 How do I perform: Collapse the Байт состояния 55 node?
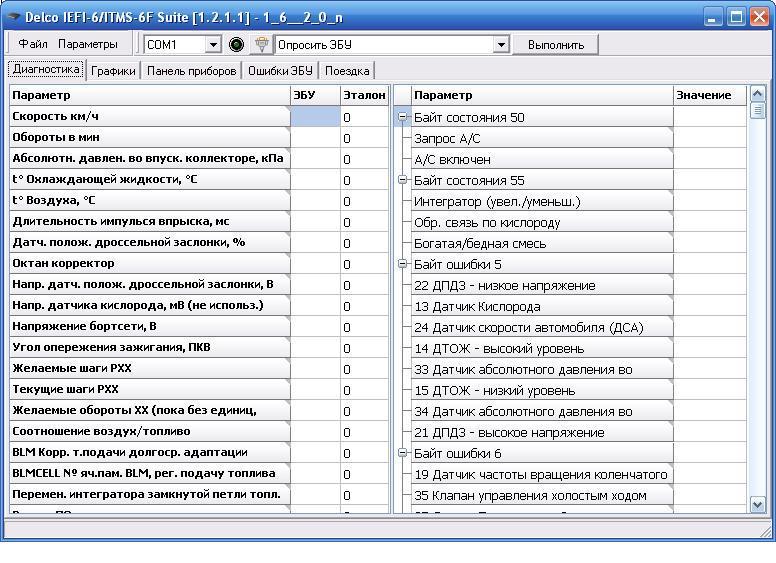(402, 180)
